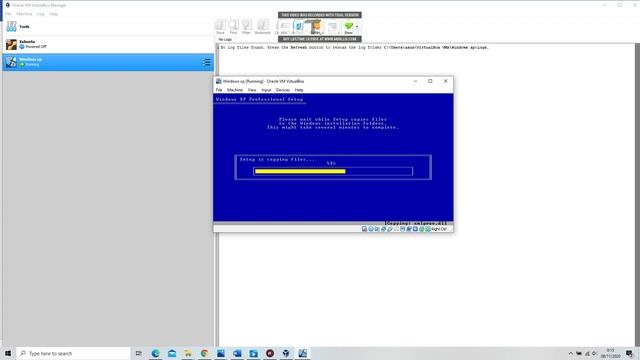The height and width of the screenshot is (360, 640).
Task: Open the Windows xp VM tools list menu
Action: tap(207, 62)
